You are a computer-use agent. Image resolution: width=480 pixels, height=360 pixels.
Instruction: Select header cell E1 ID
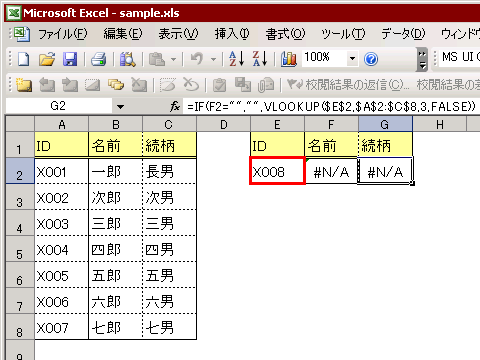click(x=277, y=145)
